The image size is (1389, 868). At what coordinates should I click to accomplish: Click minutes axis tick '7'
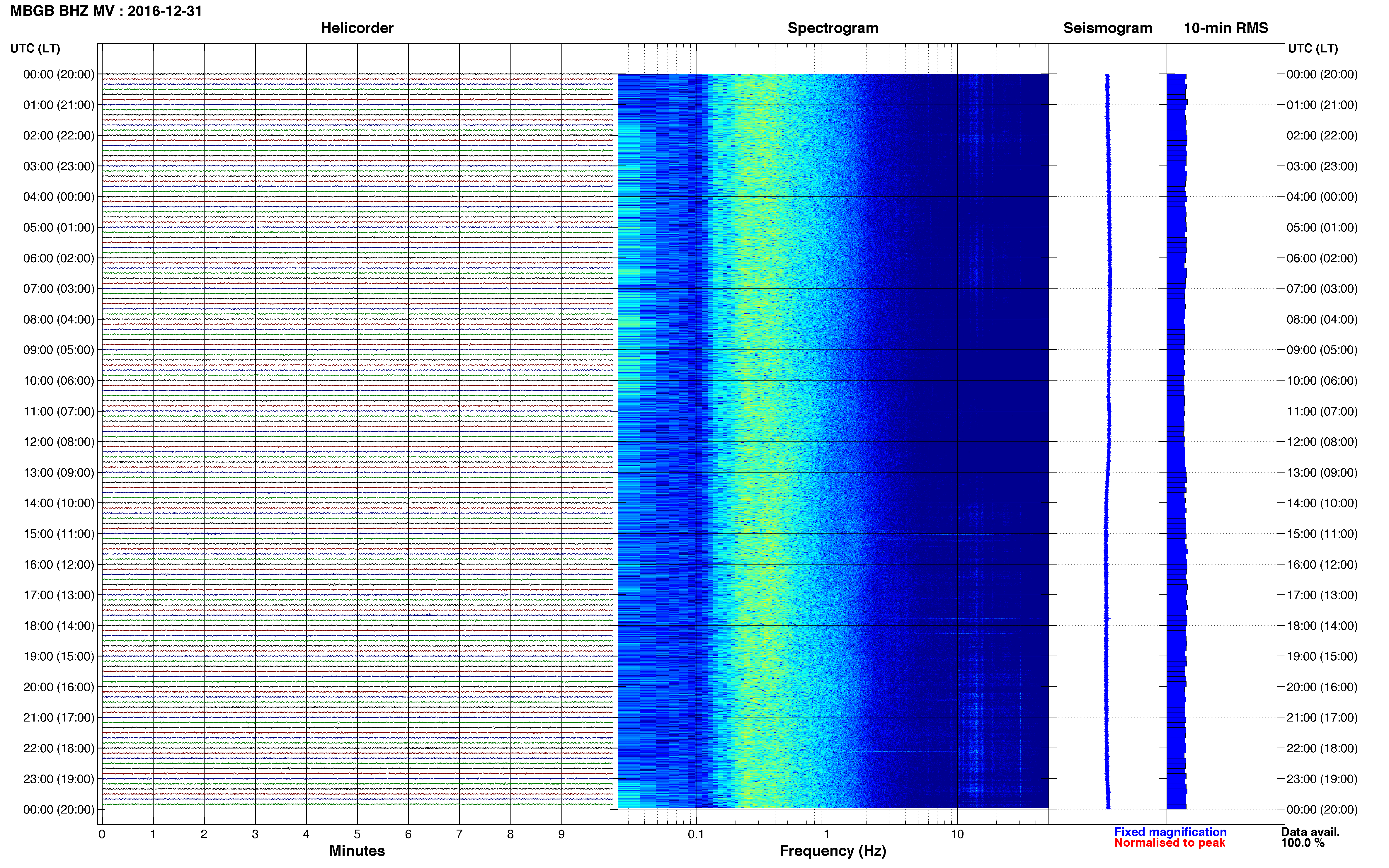(x=459, y=834)
